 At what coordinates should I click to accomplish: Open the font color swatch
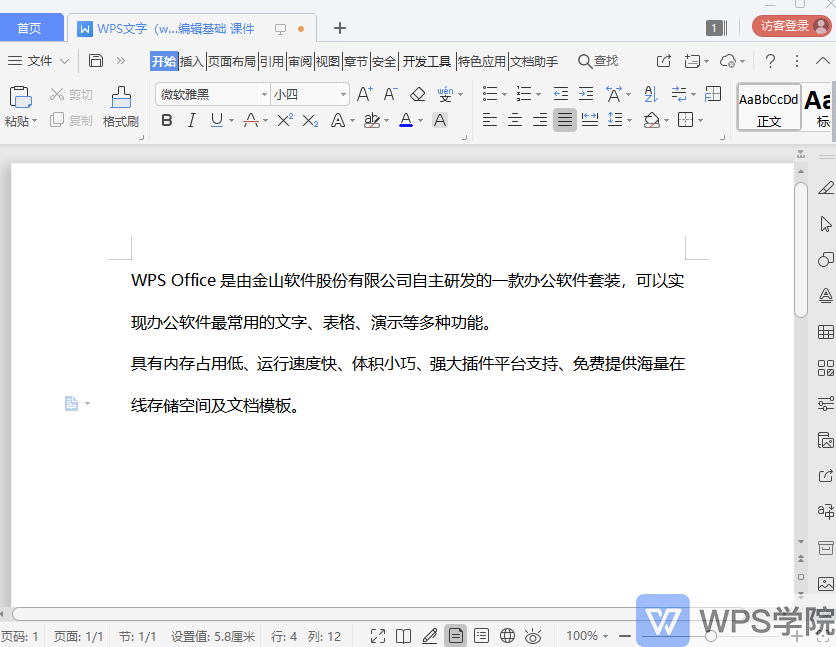click(x=404, y=121)
